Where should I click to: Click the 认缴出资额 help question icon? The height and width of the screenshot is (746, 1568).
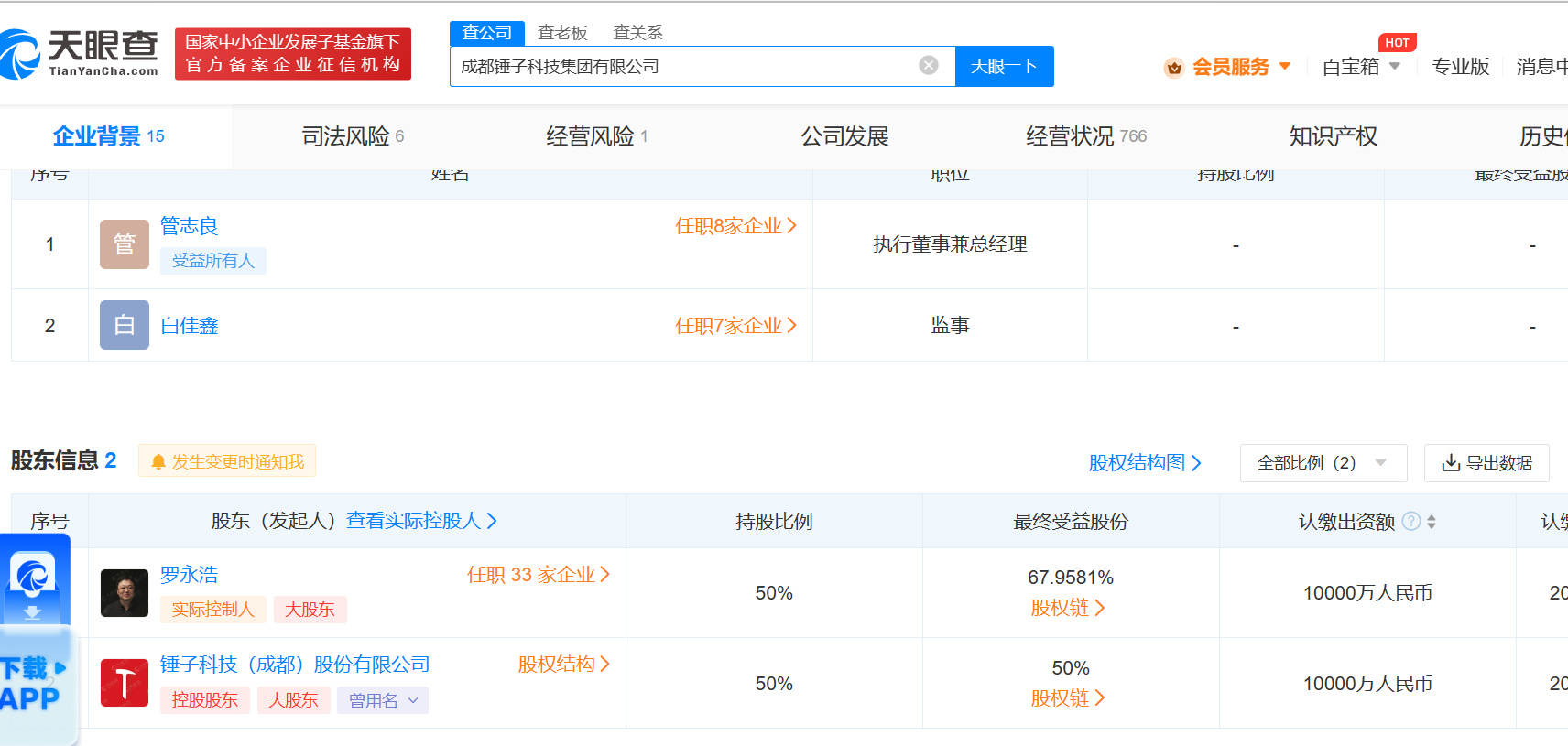(x=1411, y=521)
